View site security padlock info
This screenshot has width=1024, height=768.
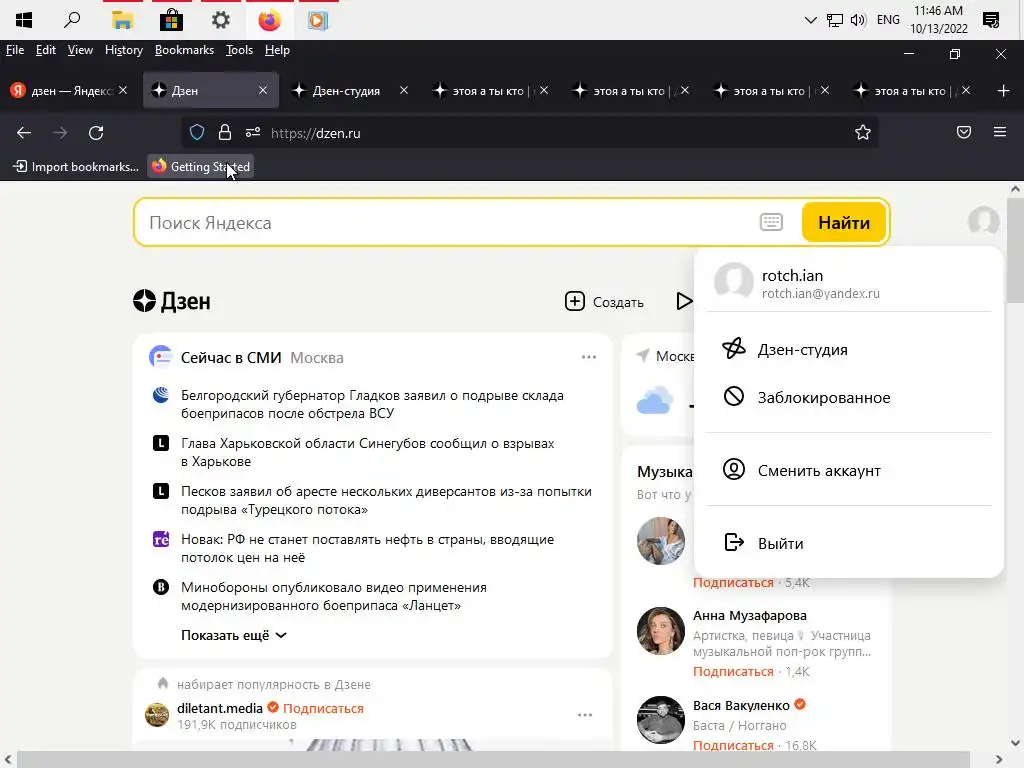click(225, 133)
